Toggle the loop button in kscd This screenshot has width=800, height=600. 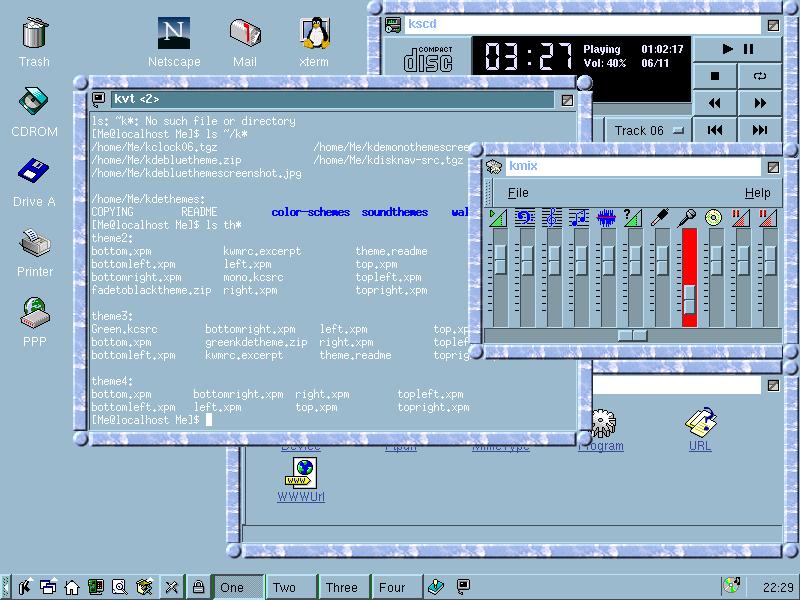tap(760, 76)
